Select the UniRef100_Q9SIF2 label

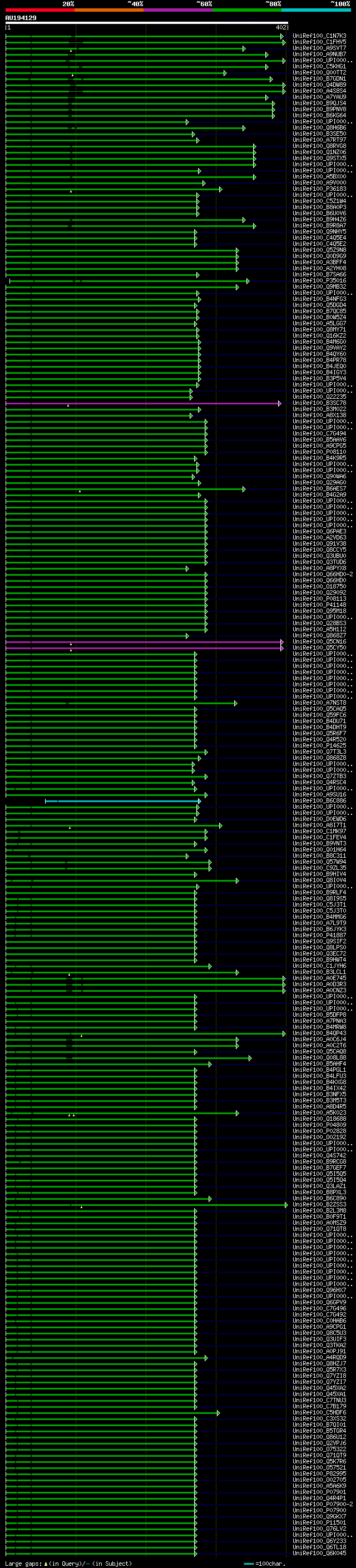pos(319,941)
